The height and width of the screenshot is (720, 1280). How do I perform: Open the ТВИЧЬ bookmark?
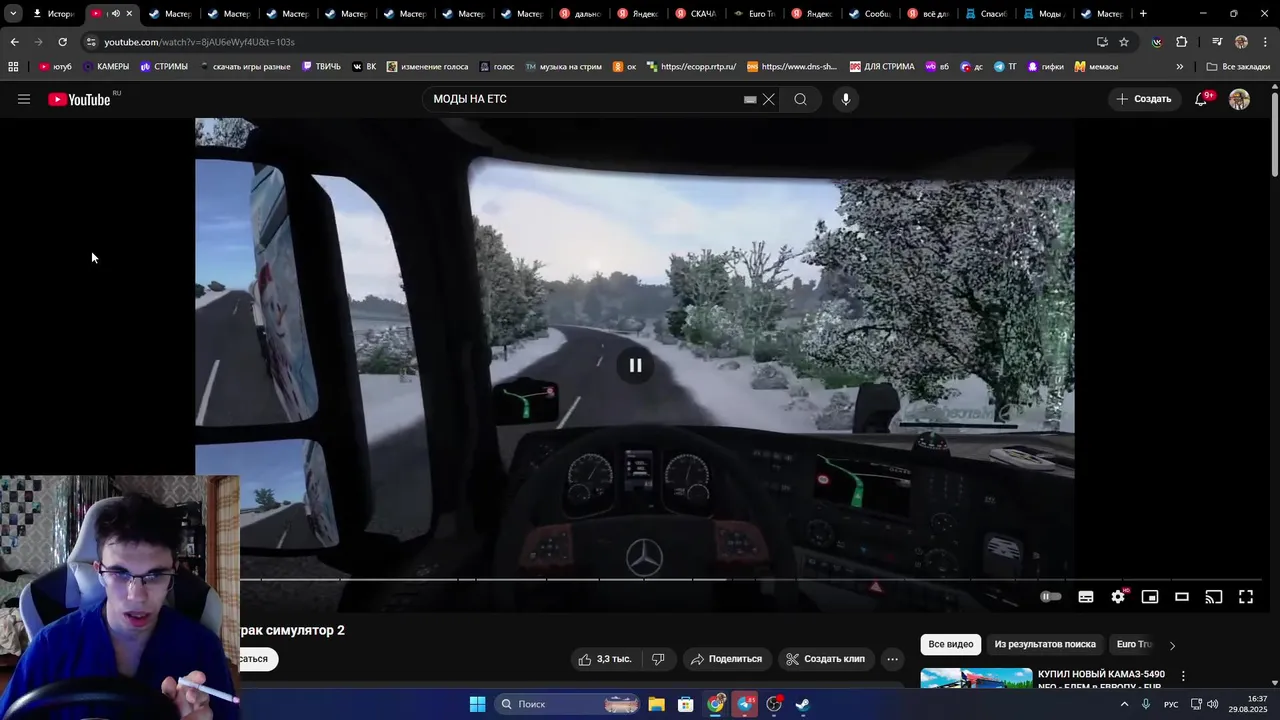(x=321, y=67)
